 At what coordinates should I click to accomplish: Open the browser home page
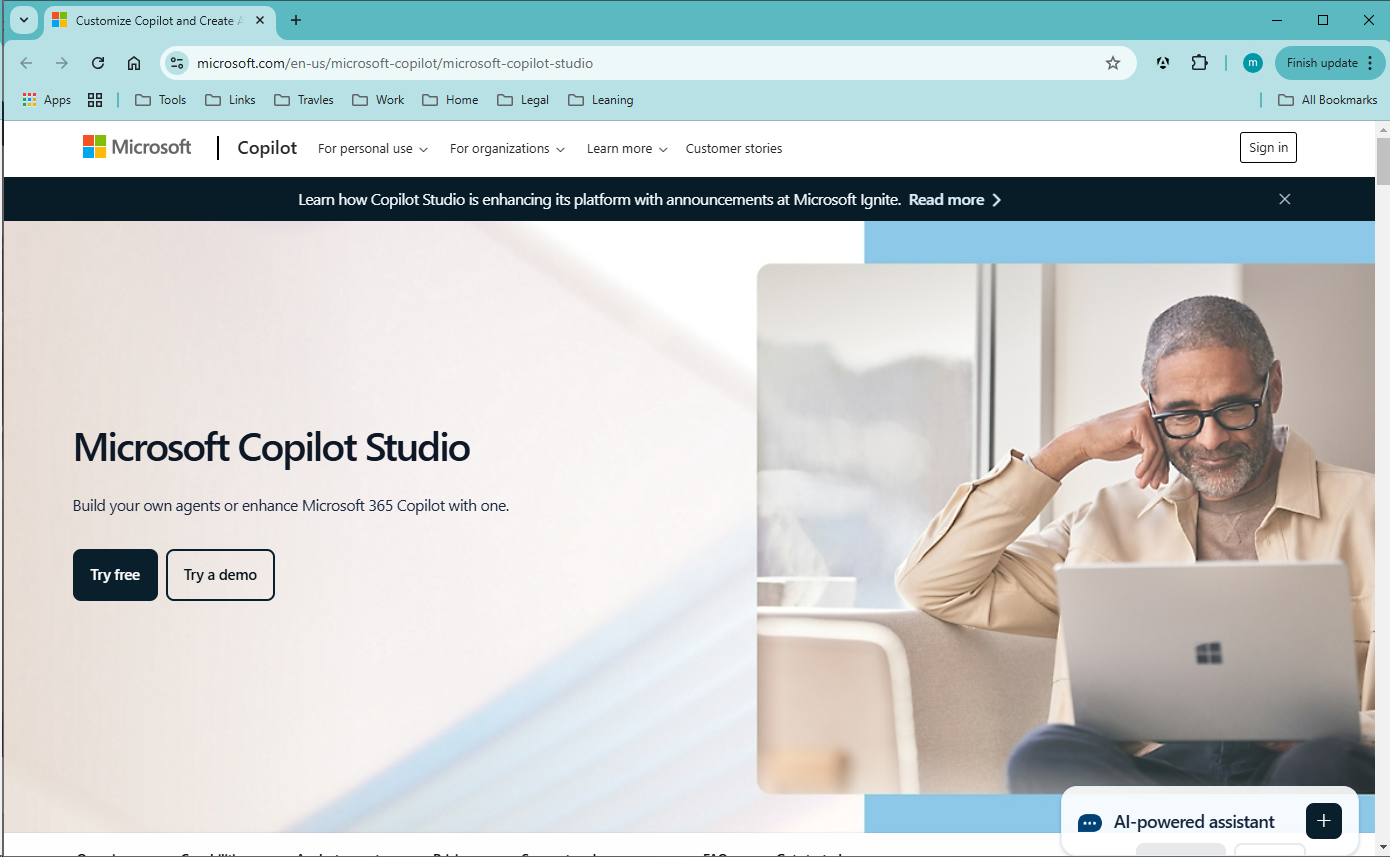point(134,63)
